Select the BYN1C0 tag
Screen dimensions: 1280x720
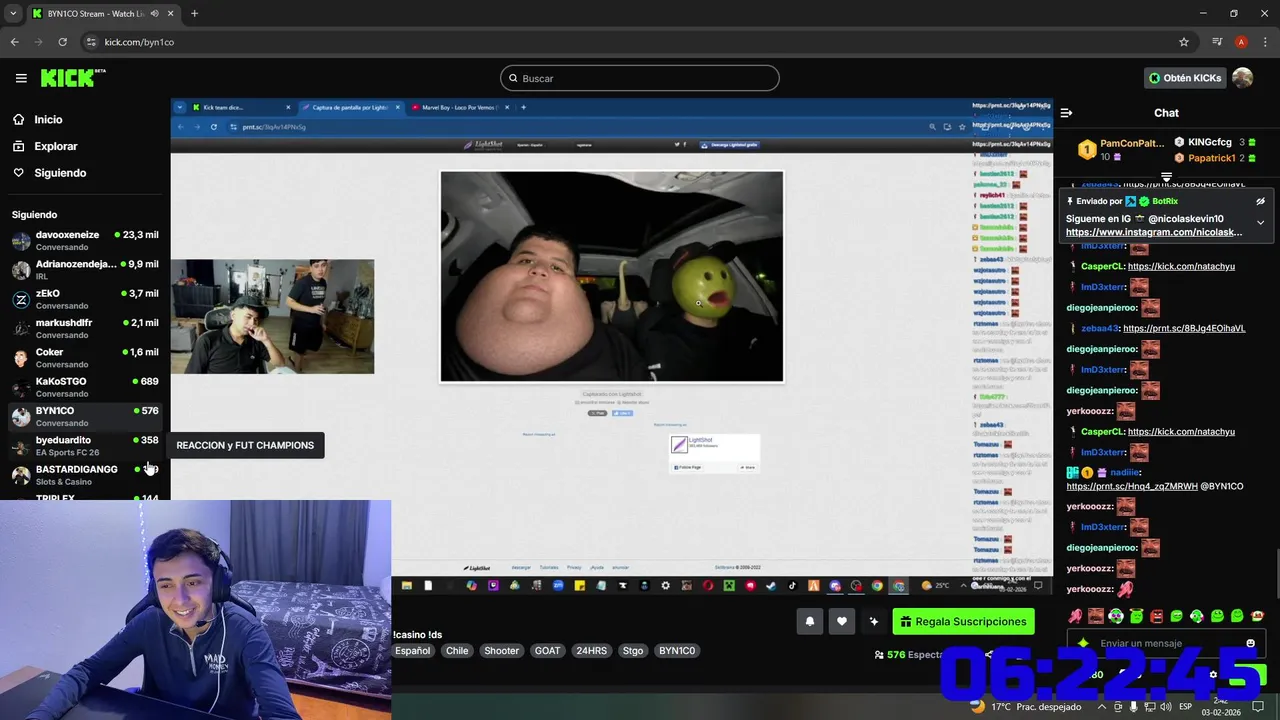[677, 650]
